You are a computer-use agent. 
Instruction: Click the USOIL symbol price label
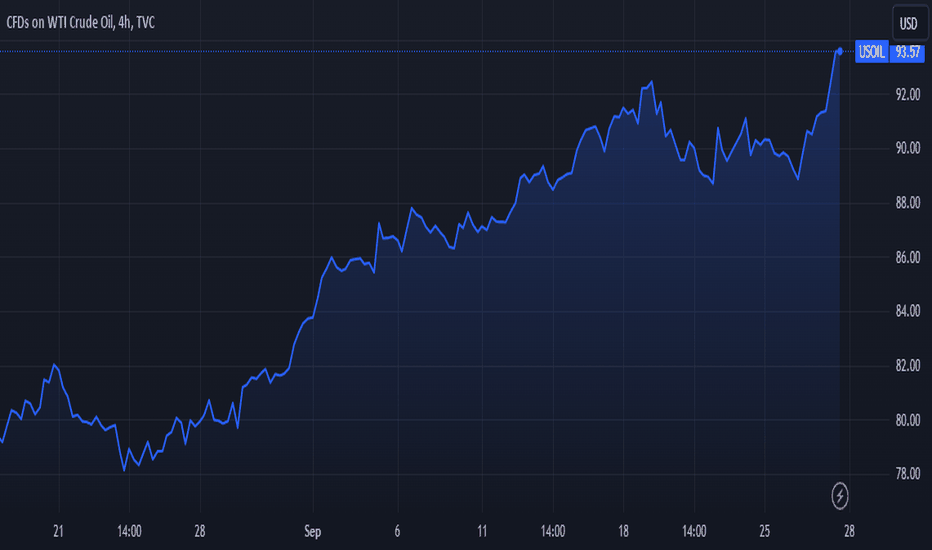(872, 52)
